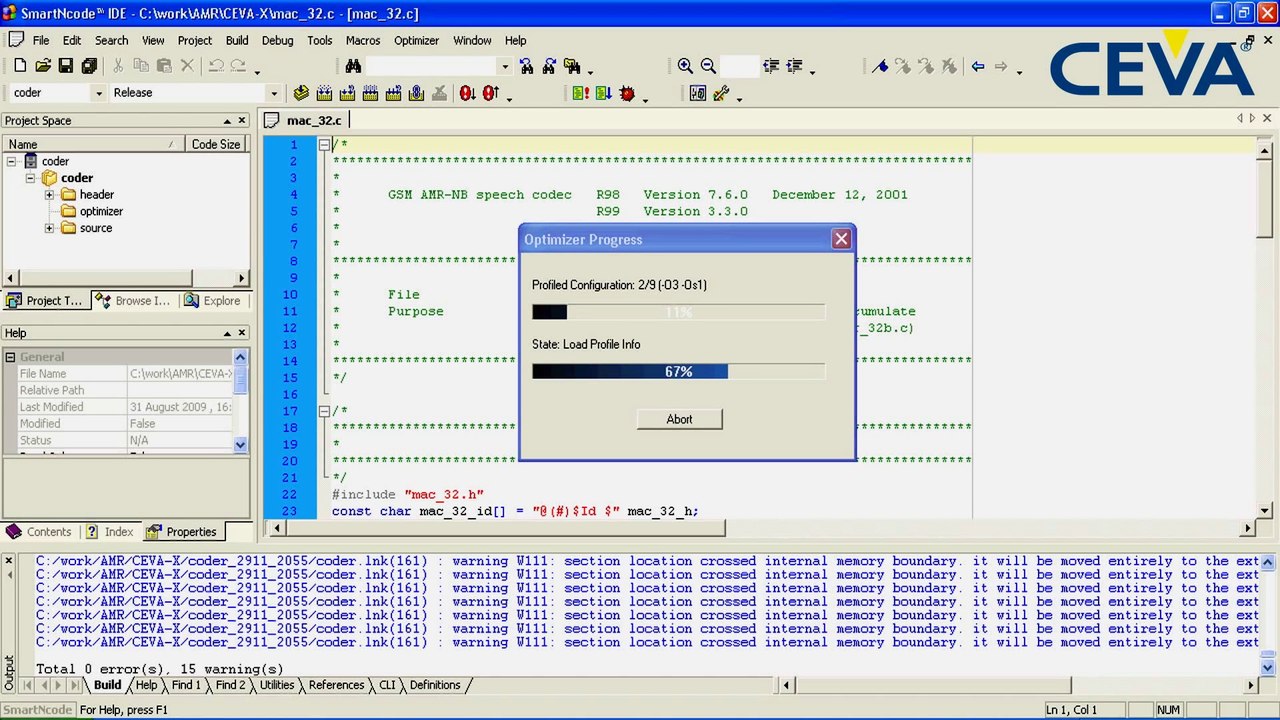Collapse the top coder workspace node
The height and width of the screenshot is (720, 1280).
point(11,161)
